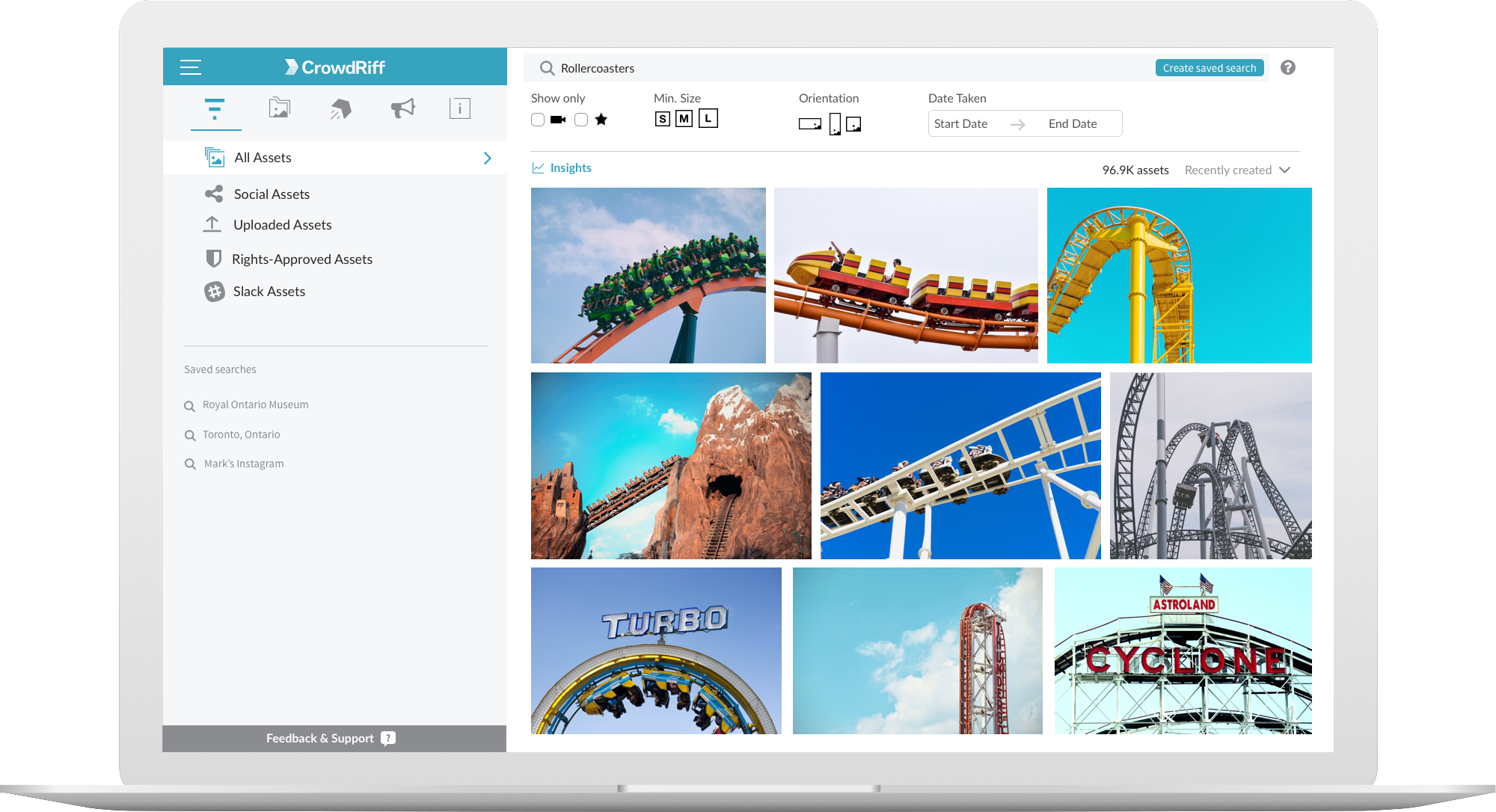Select small minimum size S
1496x812 pixels.
[662, 119]
